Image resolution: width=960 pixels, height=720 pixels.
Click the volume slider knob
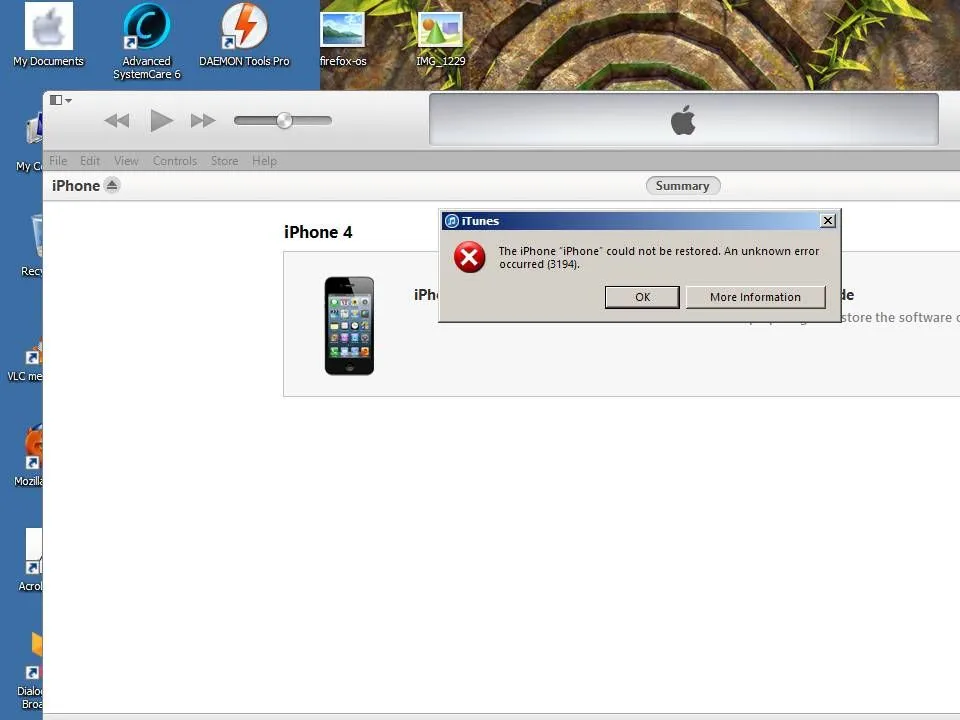[x=284, y=121]
